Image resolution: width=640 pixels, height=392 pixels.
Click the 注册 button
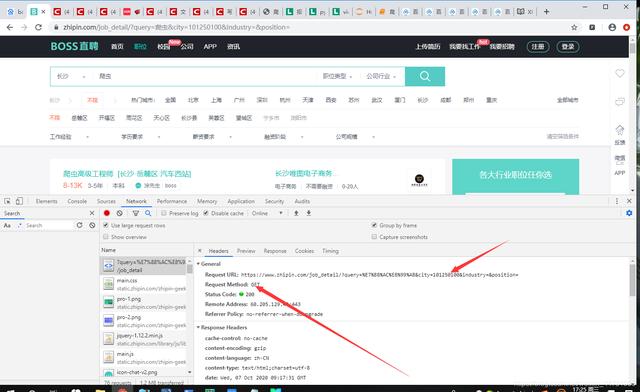coord(538,47)
